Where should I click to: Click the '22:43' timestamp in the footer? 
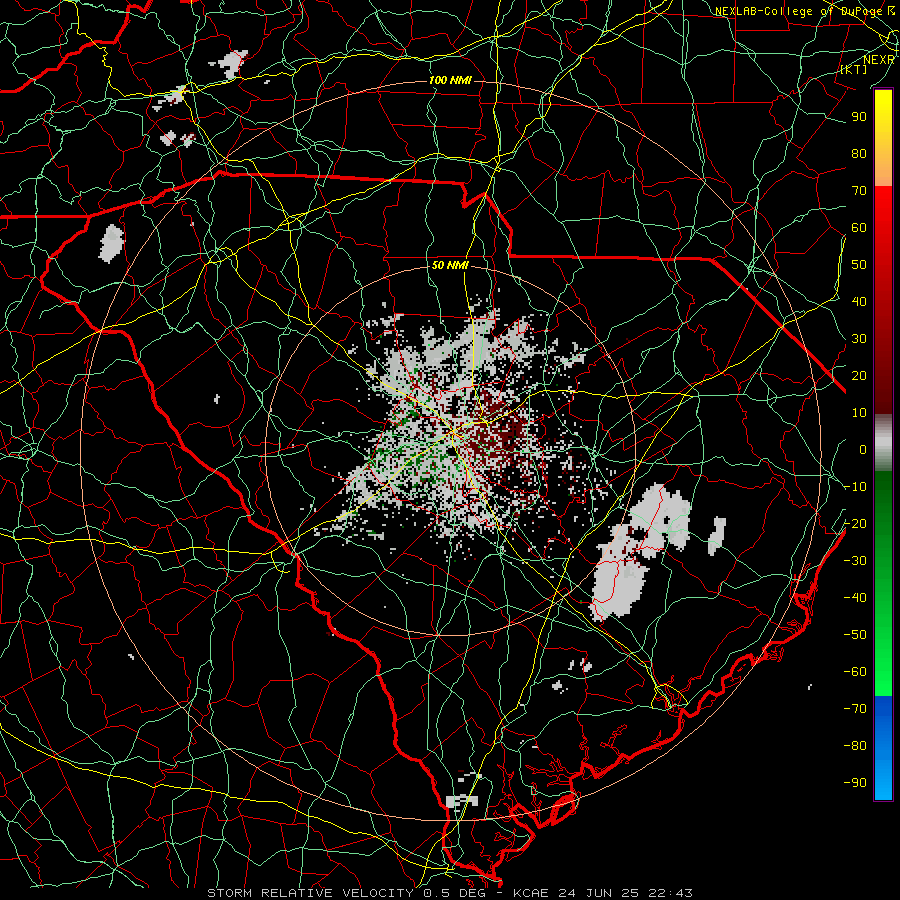670,893
